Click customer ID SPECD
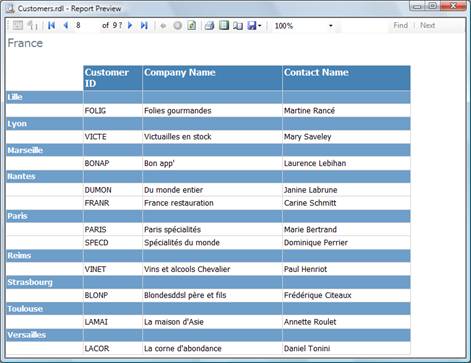471x363 pixels. coord(97,243)
